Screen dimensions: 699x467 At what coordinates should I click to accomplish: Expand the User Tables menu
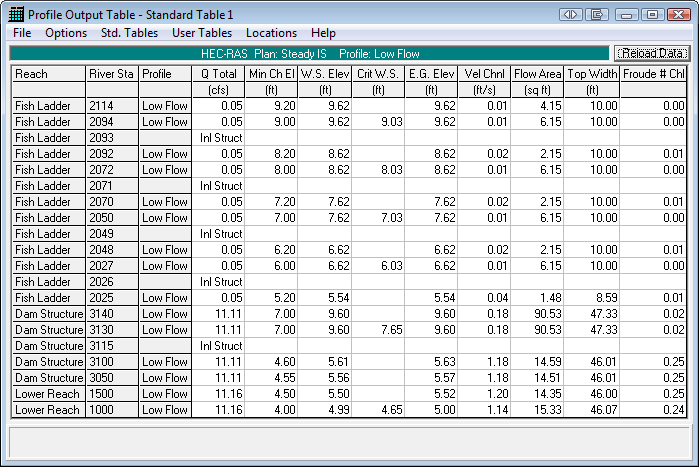(202, 33)
